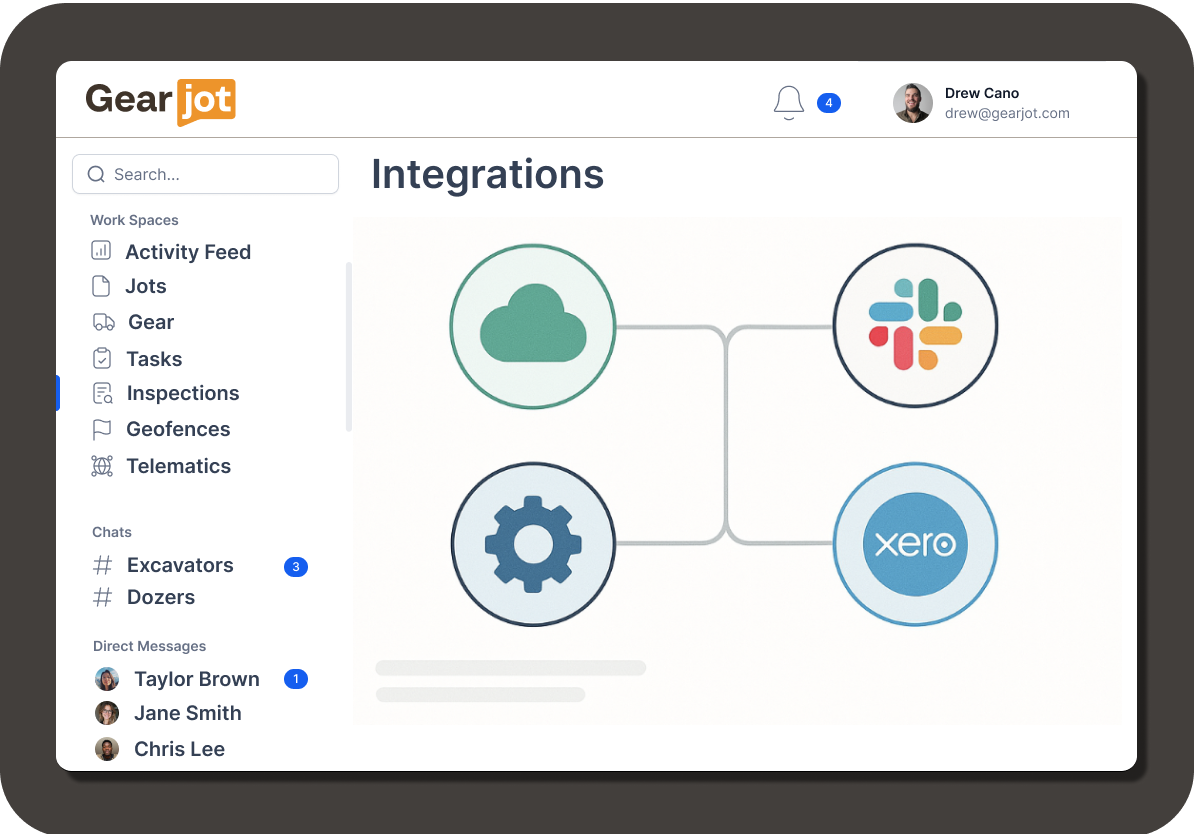The width and height of the screenshot is (1194, 834).
Task: Click the Activity Feed chart icon
Action: pyautogui.click(x=101, y=251)
